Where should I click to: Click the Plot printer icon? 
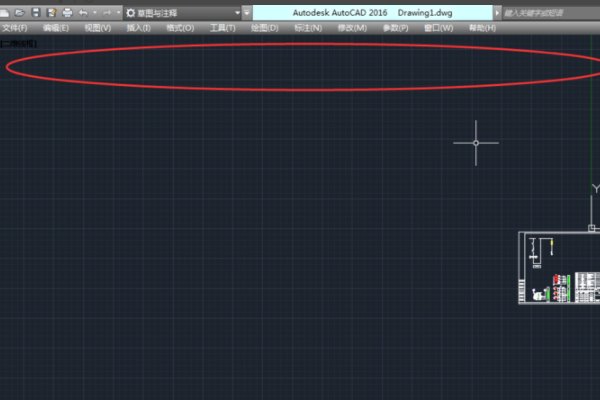tap(66, 13)
